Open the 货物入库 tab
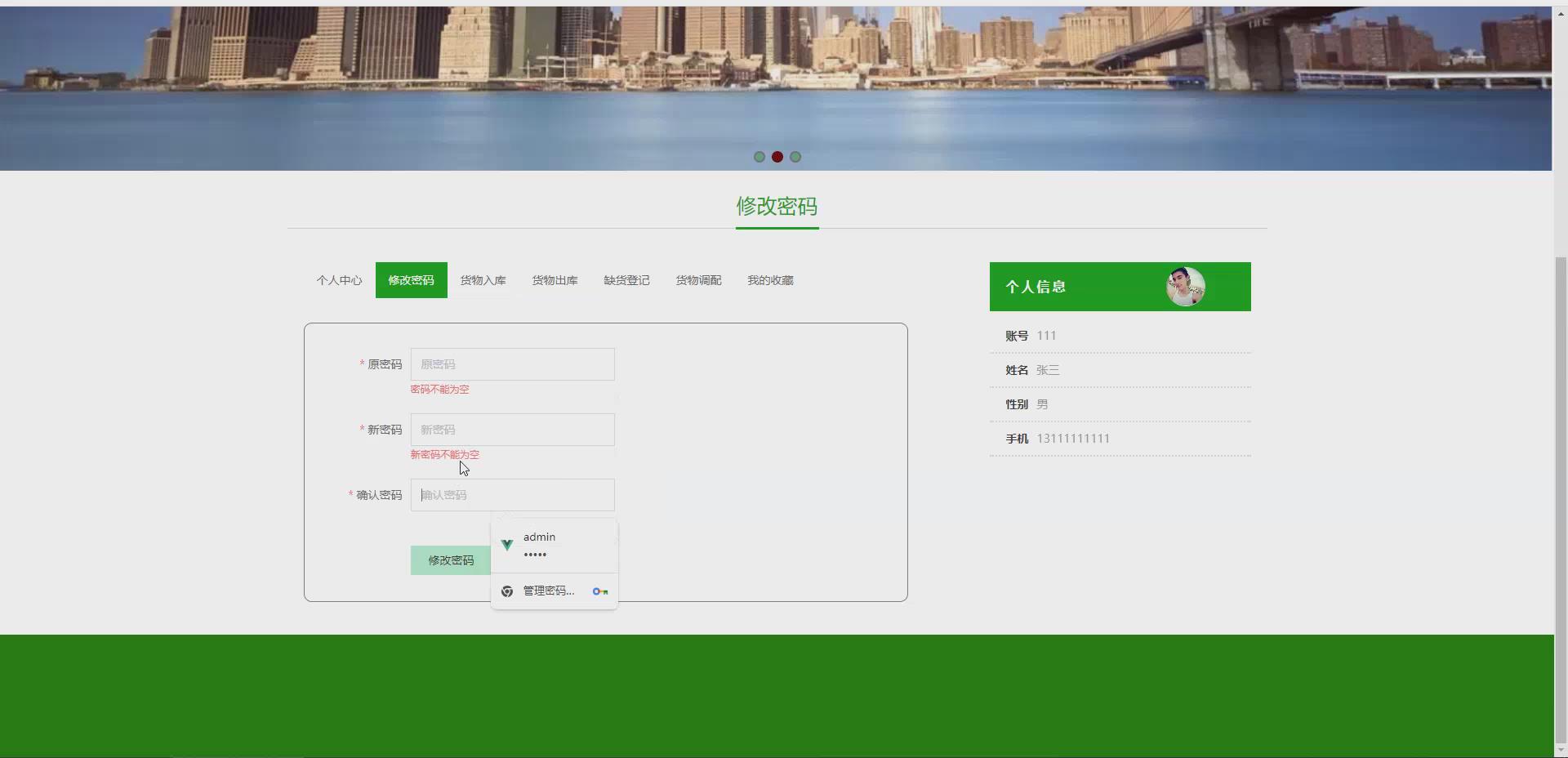Image resolution: width=1568 pixels, height=758 pixels. coord(482,279)
